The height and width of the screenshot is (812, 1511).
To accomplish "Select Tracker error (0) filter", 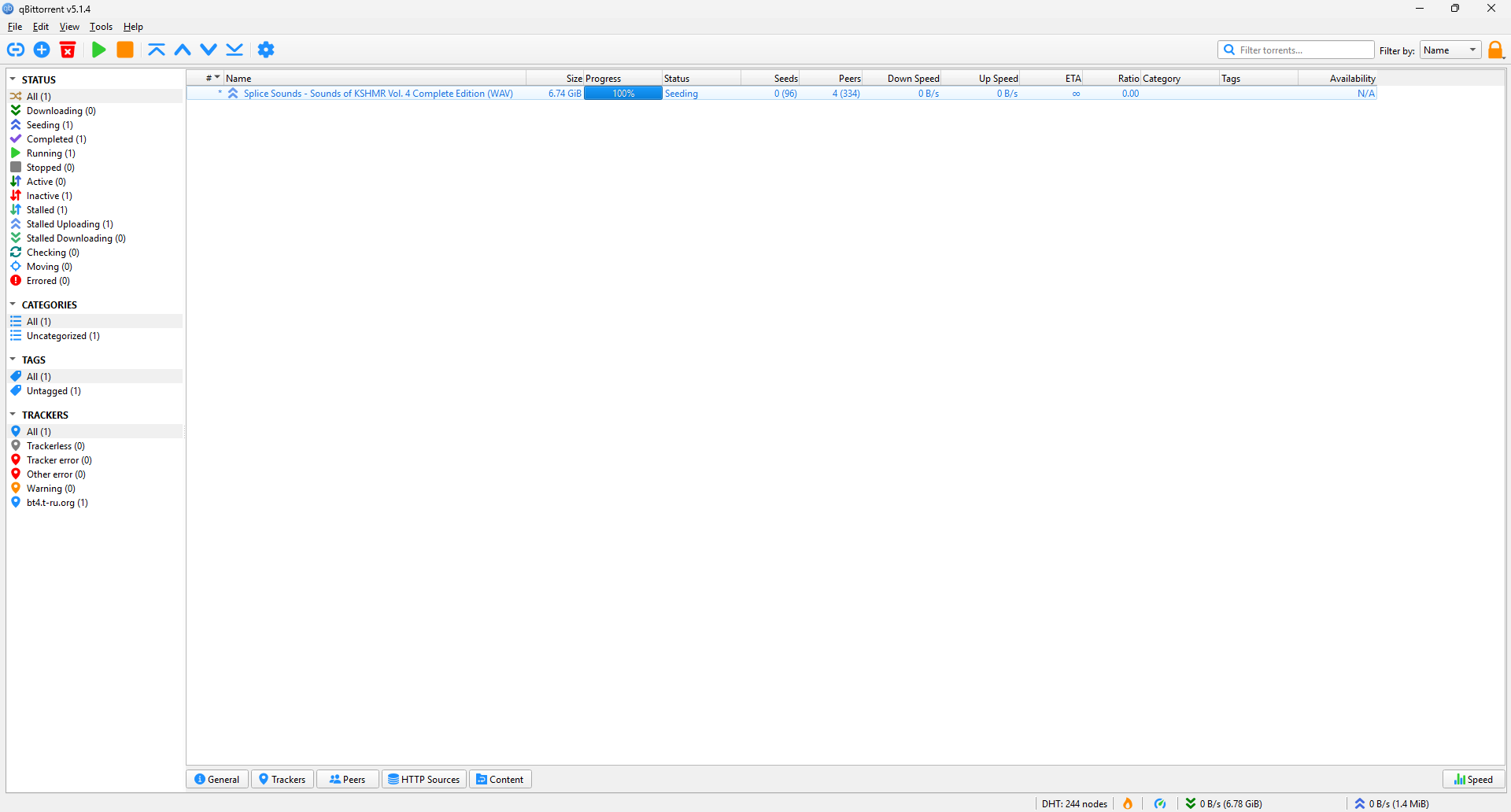I will (x=59, y=460).
